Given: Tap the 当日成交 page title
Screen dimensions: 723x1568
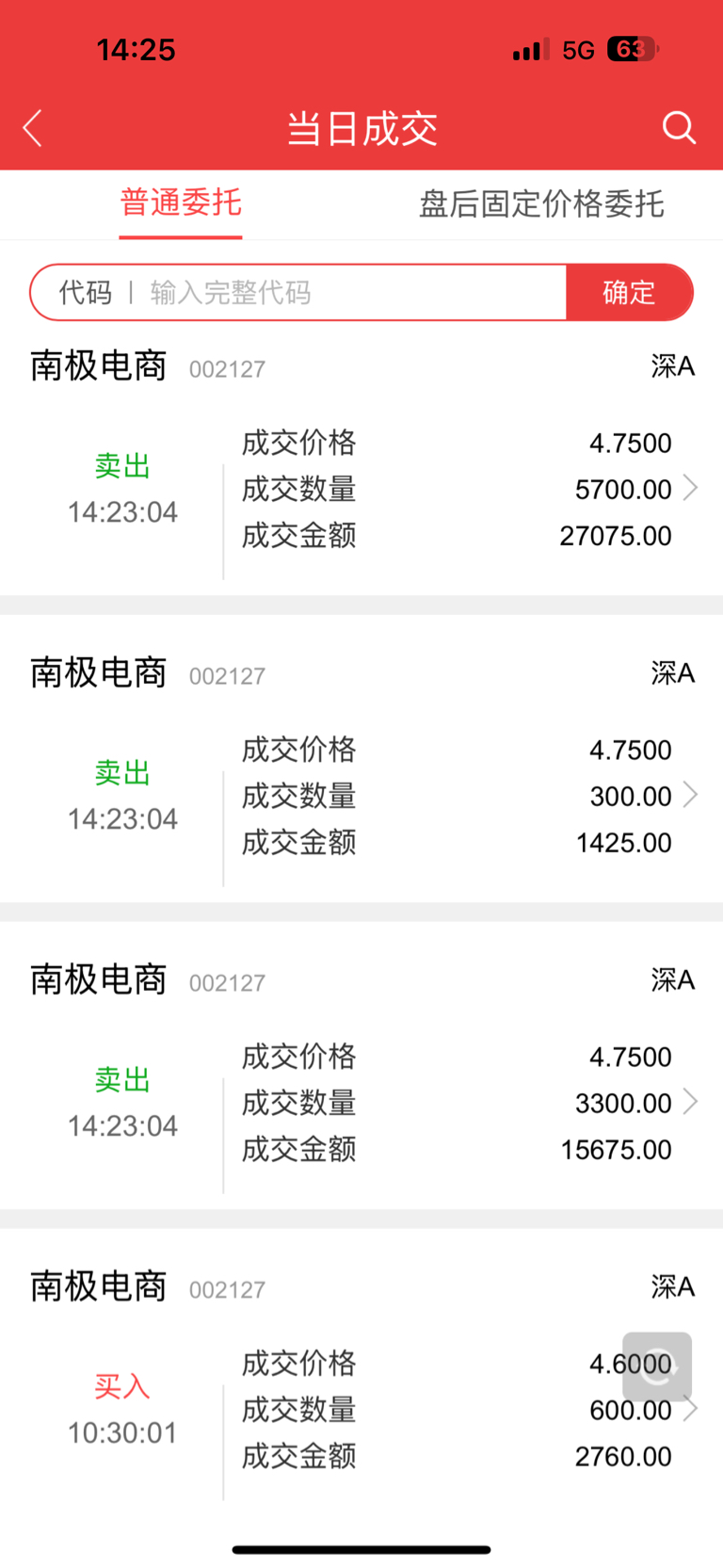Looking at the screenshot, I should tap(361, 128).
